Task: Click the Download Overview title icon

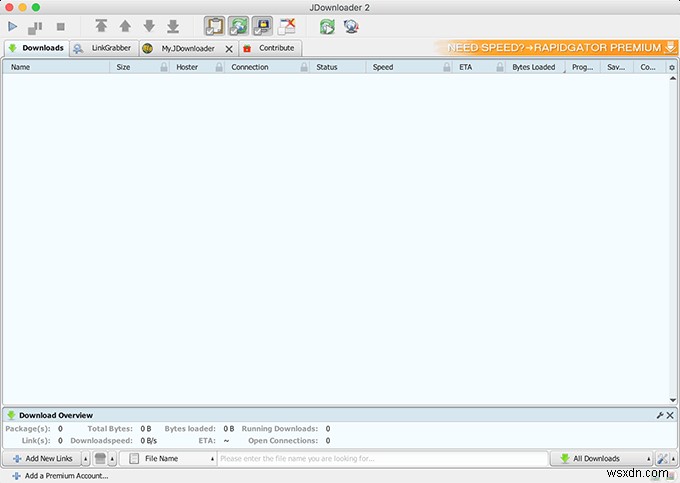Action: tap(11, 415)
